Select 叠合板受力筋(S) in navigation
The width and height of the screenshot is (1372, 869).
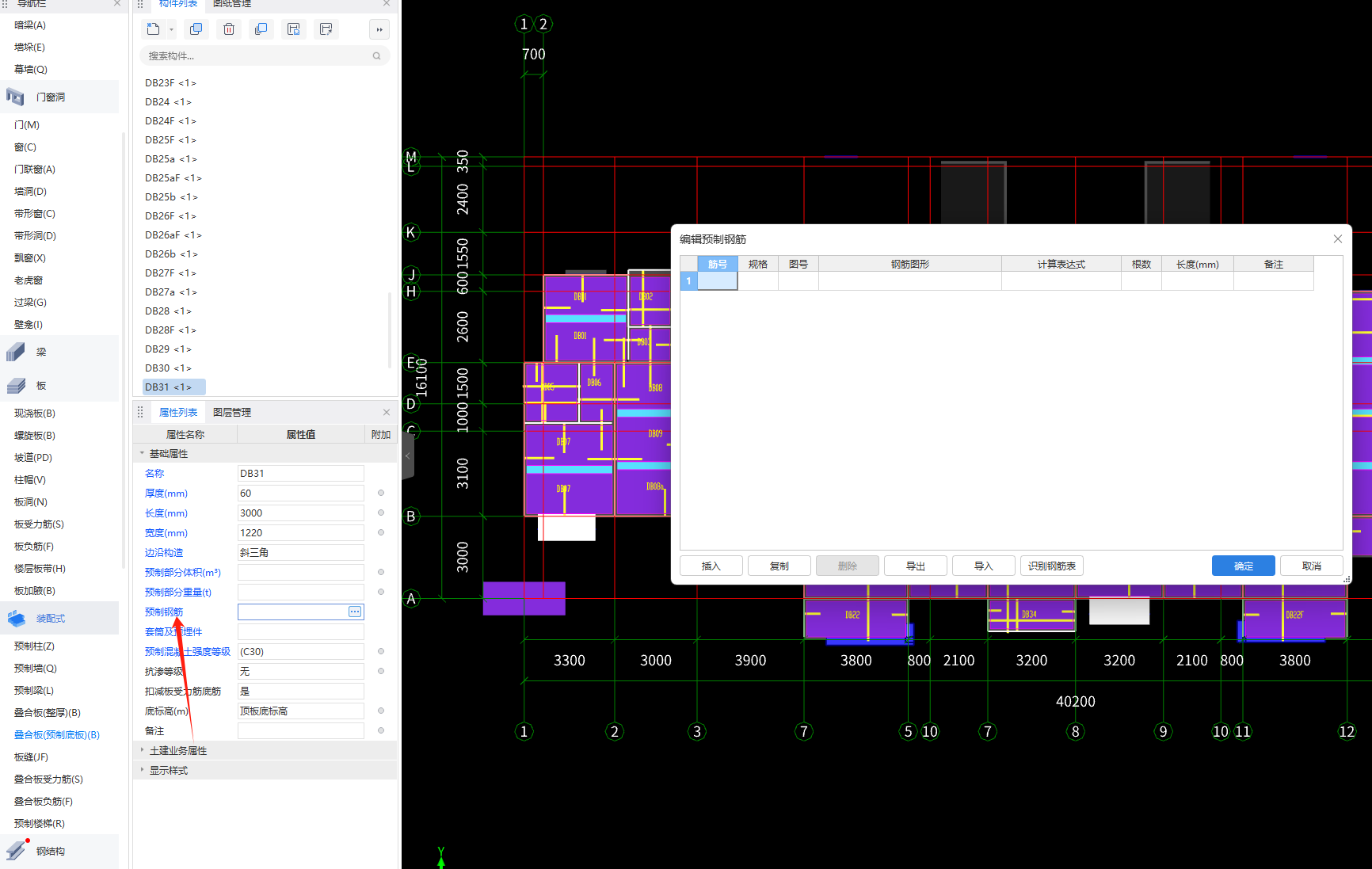48,779
